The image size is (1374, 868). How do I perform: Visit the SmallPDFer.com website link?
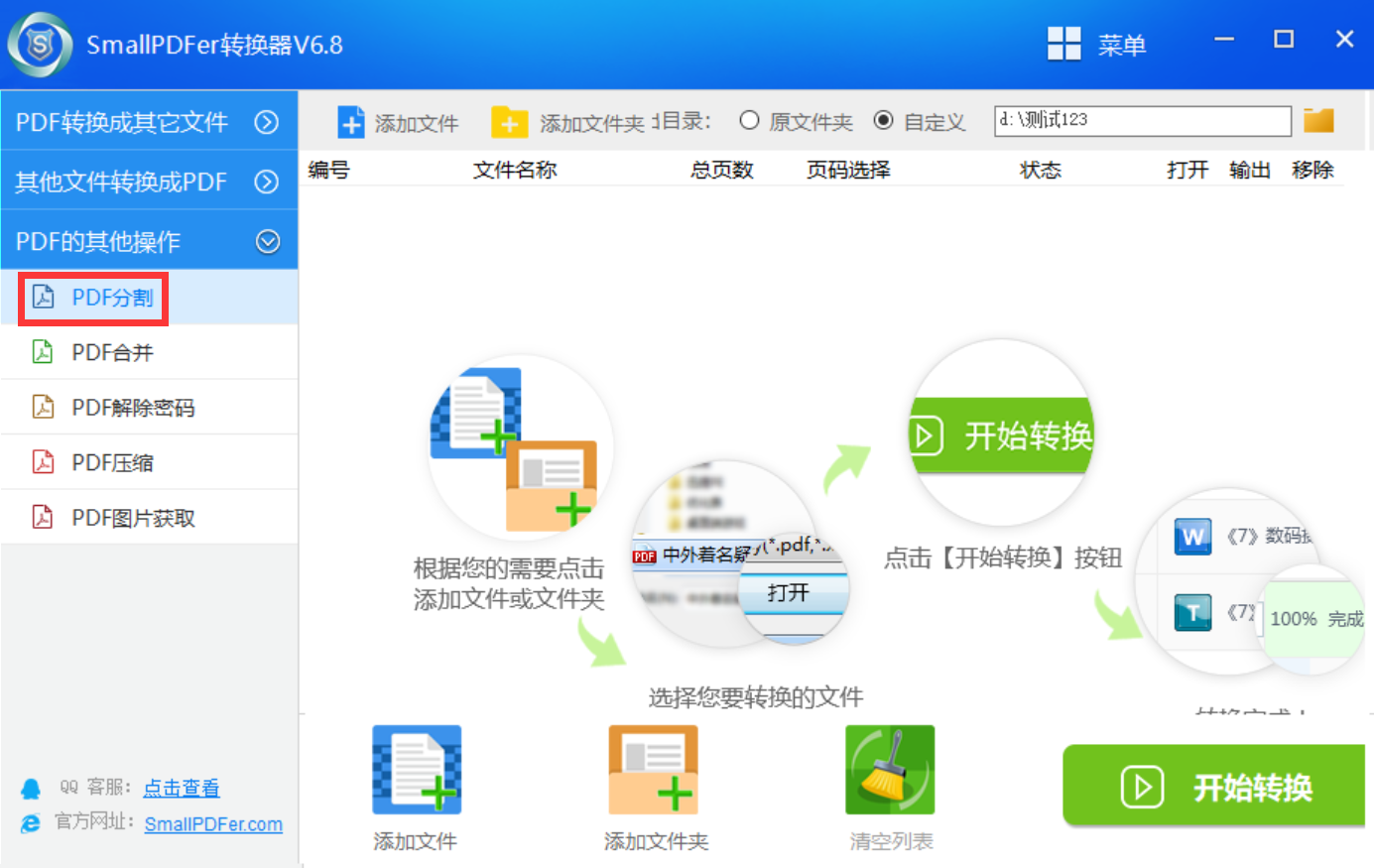(x=213, y=824)
